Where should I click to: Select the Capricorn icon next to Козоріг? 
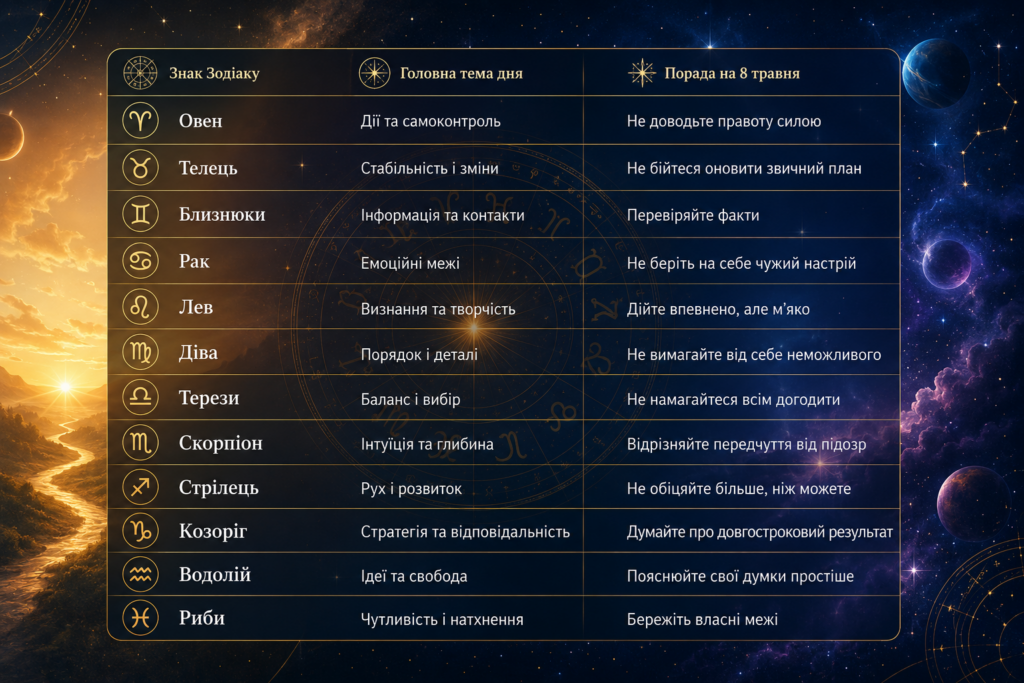(140, 531)
